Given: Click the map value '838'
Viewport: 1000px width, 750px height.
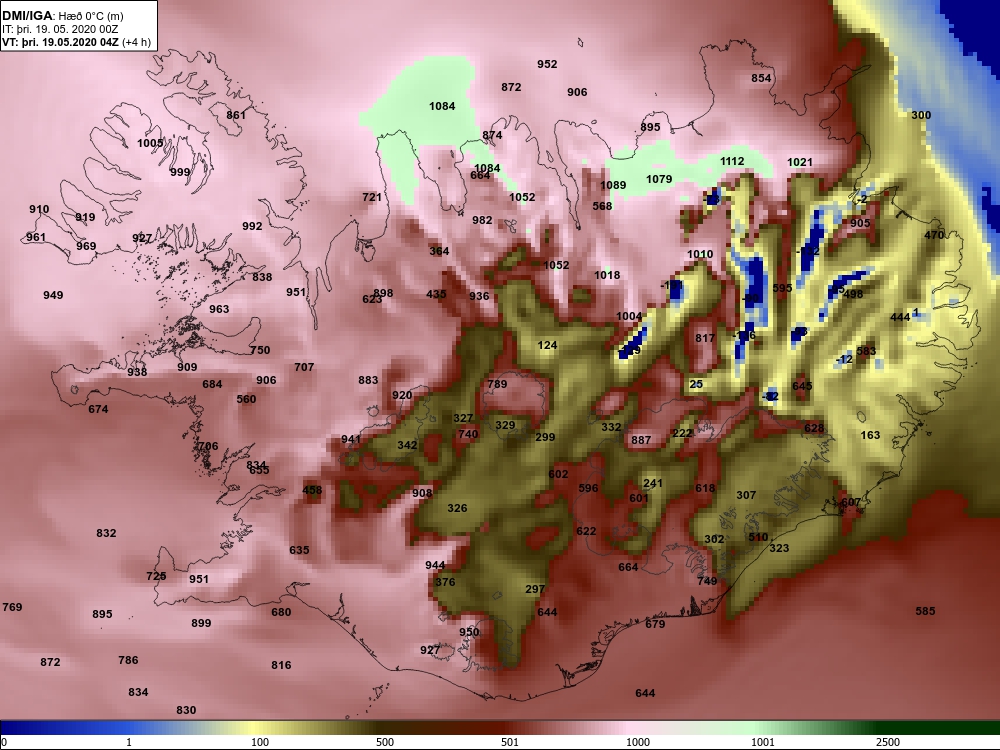Looking at the screenshot, I should (x=262, y=277).
